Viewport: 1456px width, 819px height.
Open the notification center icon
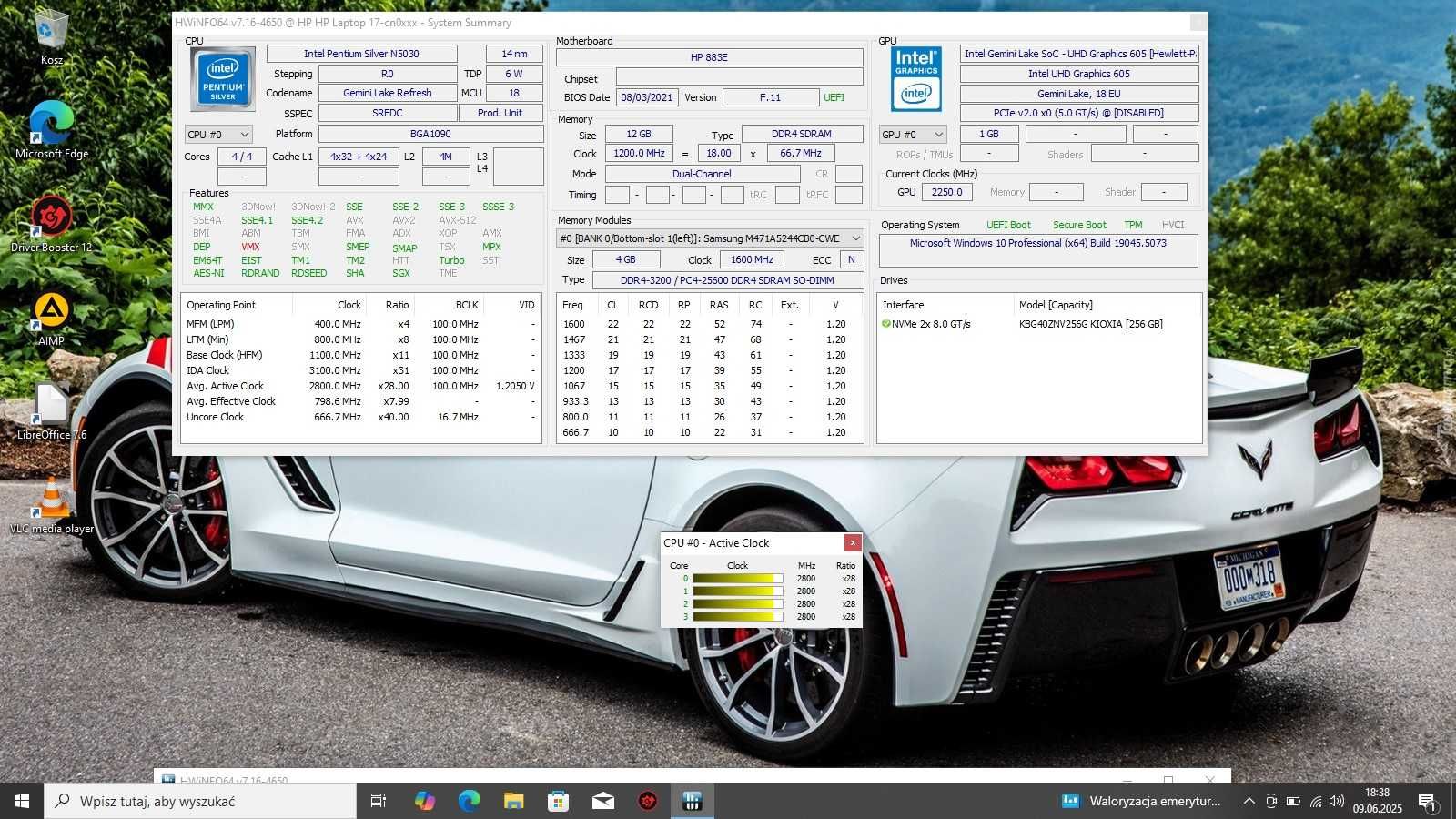pyautogui.click(x=1427, y=801)
